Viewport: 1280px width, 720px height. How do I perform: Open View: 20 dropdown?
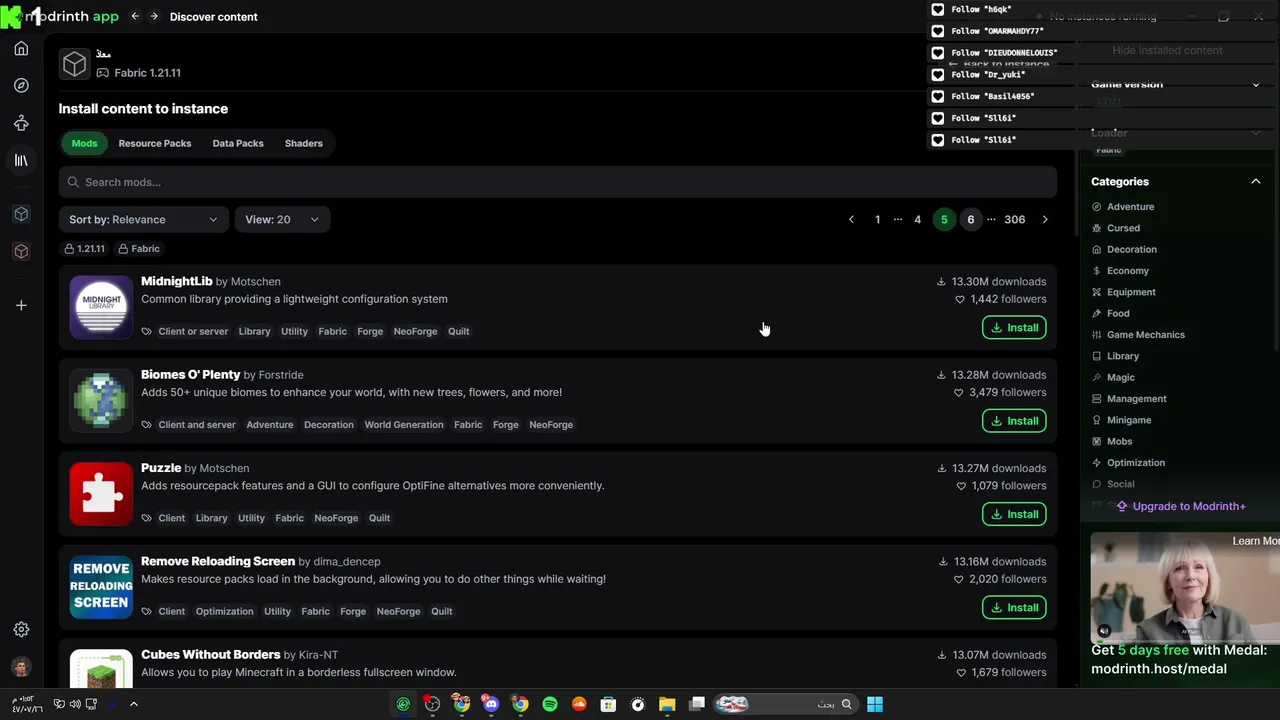click(282, 219)
